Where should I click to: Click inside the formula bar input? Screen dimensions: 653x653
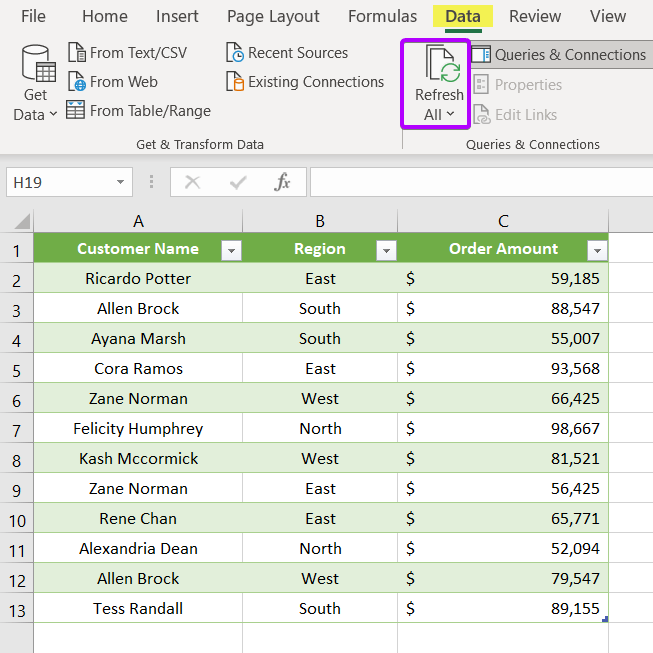[x=481, y=182]
